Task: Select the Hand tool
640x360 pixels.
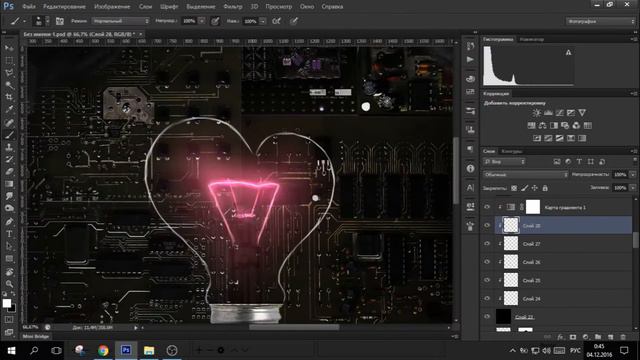Action: pos(9,271)
